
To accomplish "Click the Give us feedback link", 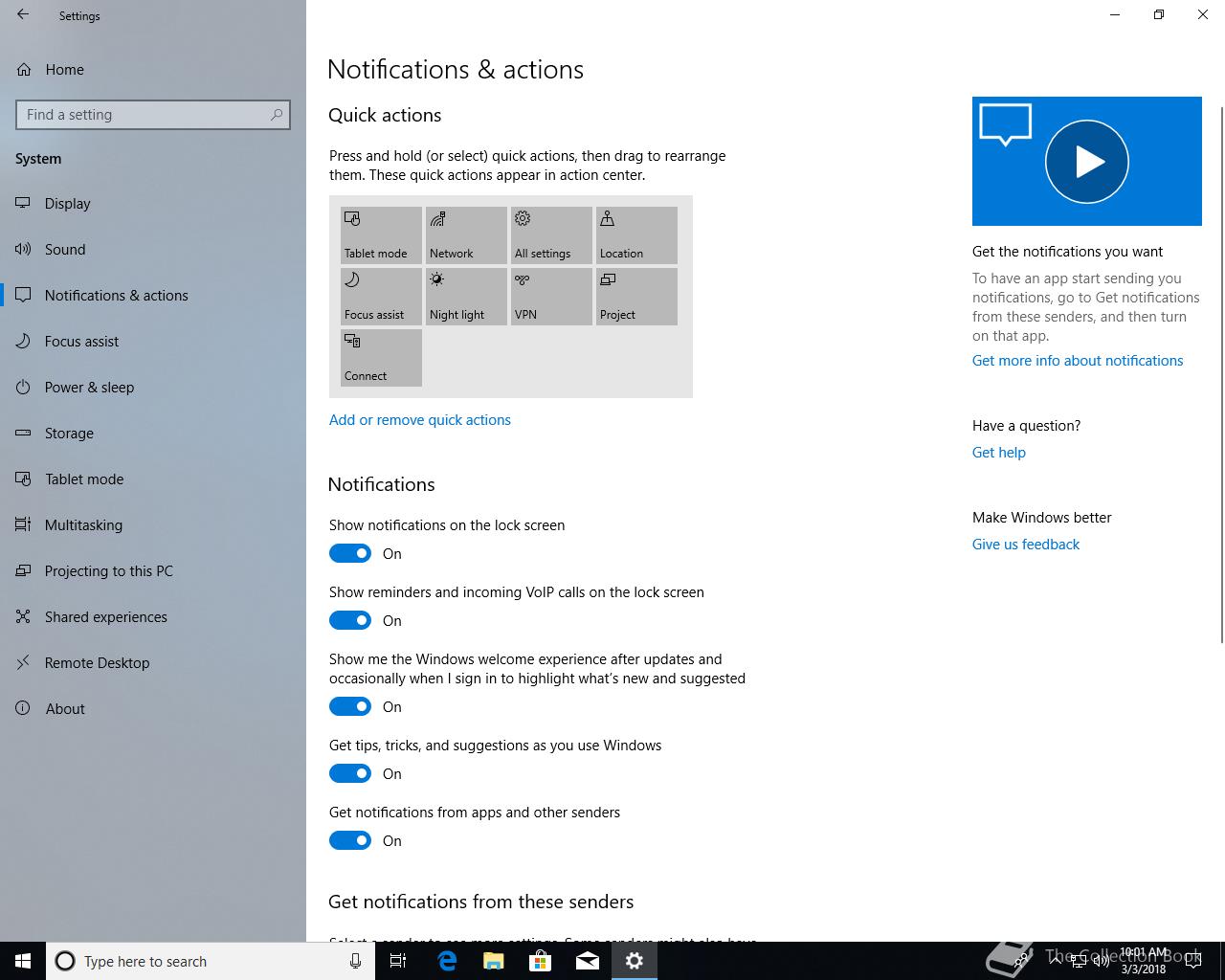I will [1026, 545].
